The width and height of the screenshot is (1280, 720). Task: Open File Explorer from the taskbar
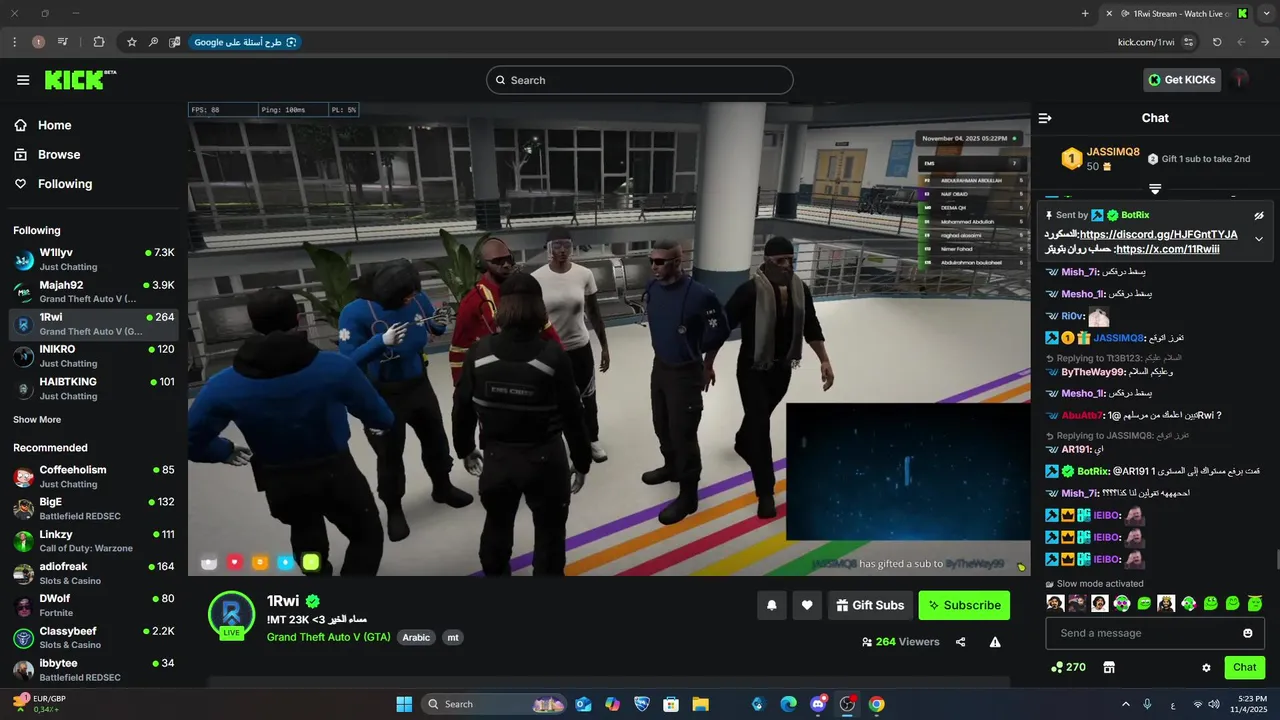700,704
